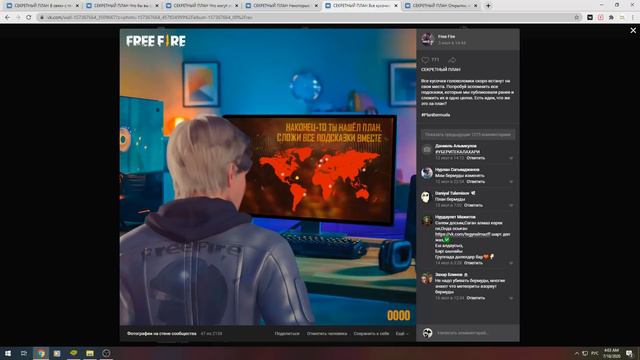Screen dimensions: 640x360
Task: Reply to the comment posted at 23:04
Action: pos(476,181)
